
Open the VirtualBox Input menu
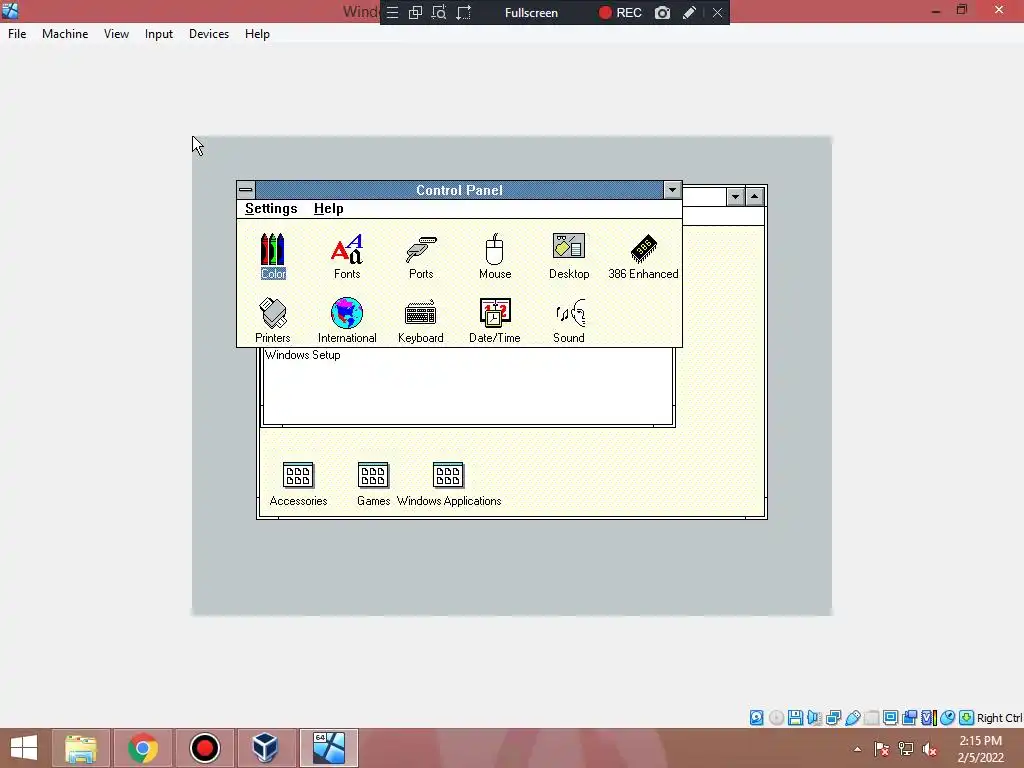click(159, 34)
